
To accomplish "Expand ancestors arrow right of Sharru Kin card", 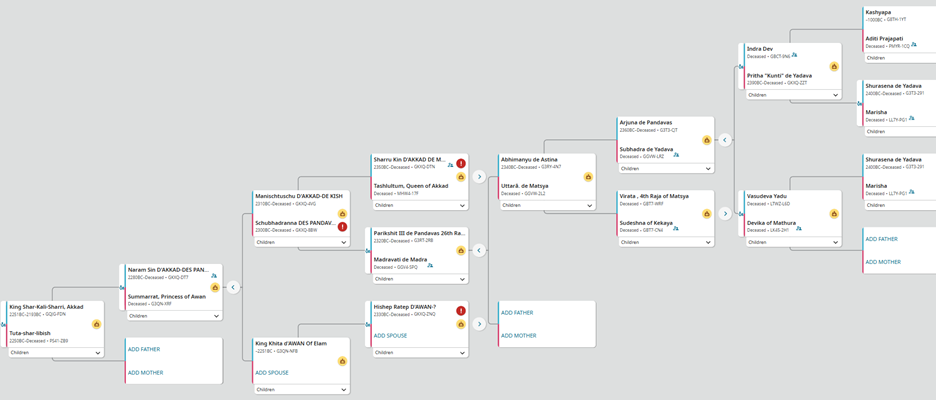I will [479, 176].
